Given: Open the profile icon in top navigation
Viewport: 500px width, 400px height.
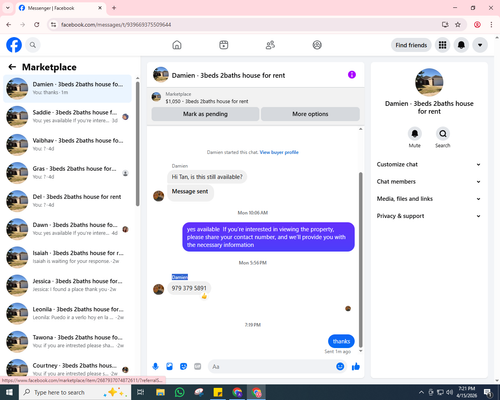Looking at the screenshot, I should tap(317, 45).
